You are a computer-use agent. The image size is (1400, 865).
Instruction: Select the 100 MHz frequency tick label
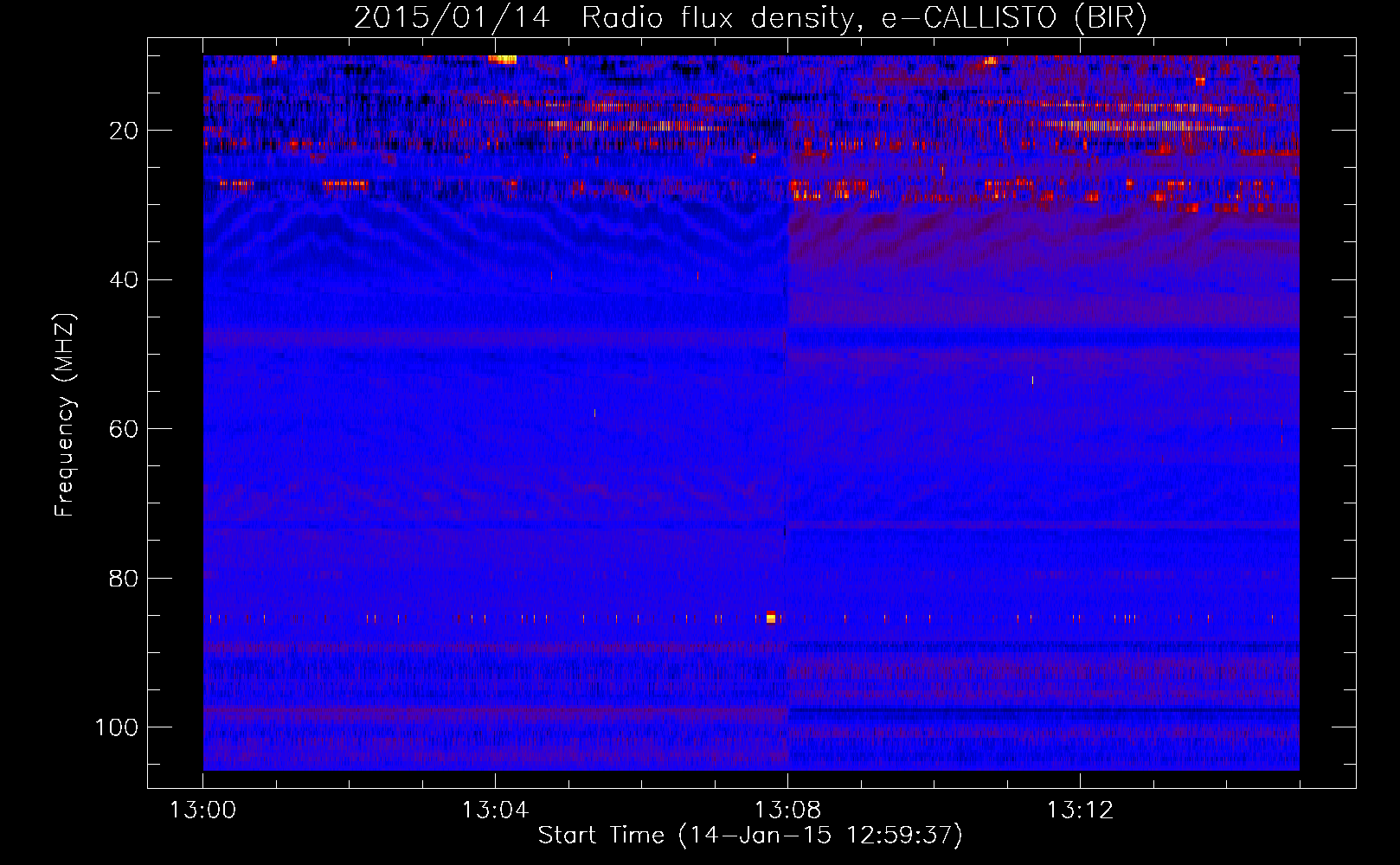(117, 727)
